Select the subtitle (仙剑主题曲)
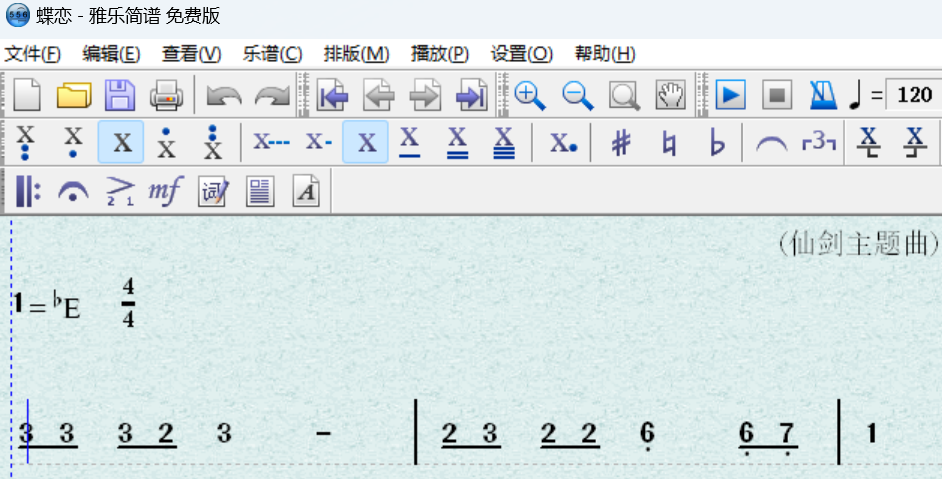 point(860,243)
